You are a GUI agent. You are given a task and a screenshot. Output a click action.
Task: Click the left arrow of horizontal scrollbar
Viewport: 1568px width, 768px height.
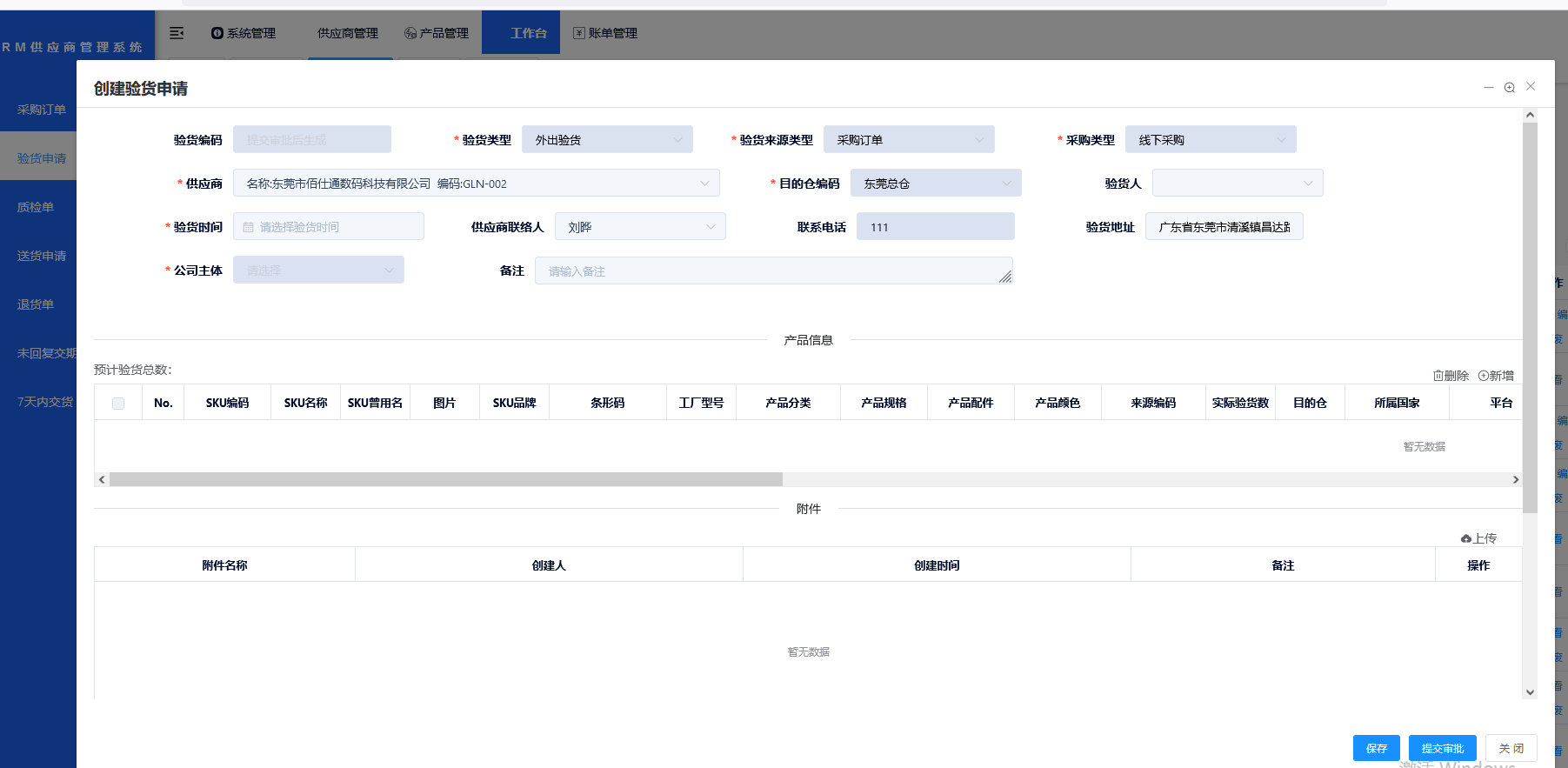coord(102,479)
